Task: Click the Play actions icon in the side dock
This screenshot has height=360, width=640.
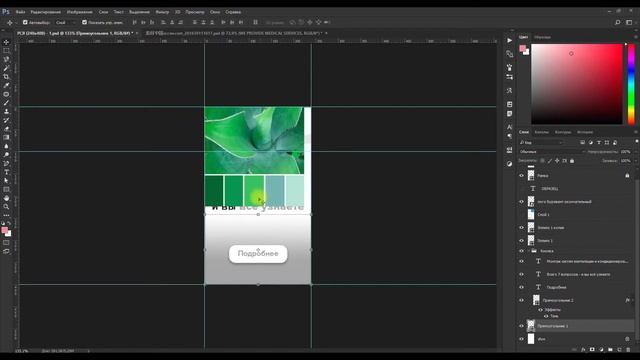Action: tap(509, 40)
